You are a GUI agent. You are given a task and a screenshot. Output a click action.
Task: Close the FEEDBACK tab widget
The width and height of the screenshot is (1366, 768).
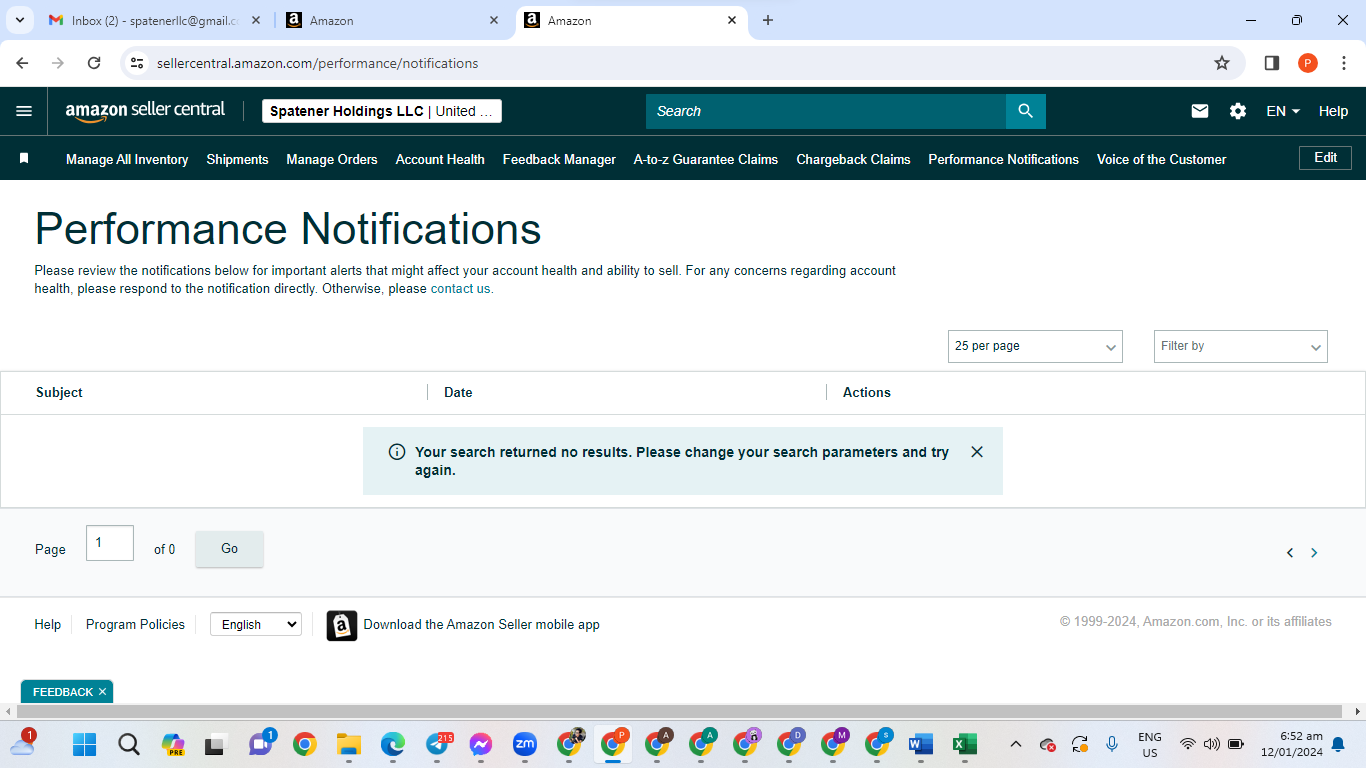(x=102, y=692)
